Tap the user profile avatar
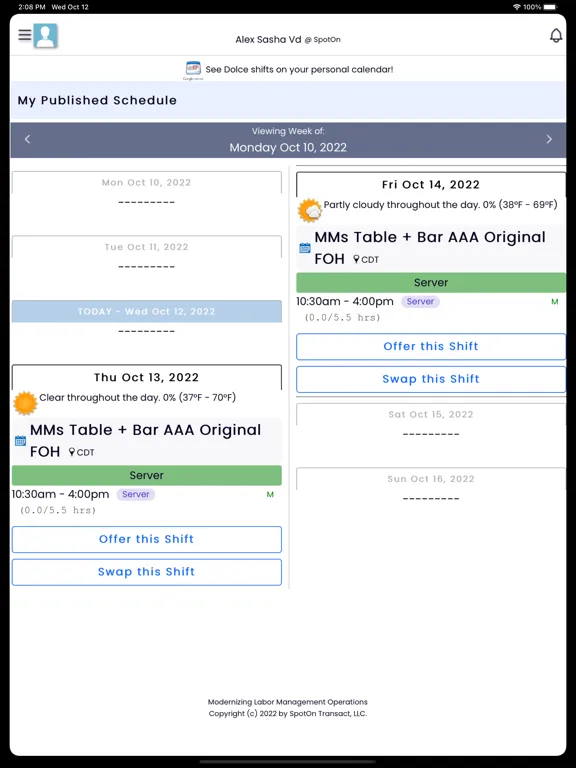 click(46, 36)
